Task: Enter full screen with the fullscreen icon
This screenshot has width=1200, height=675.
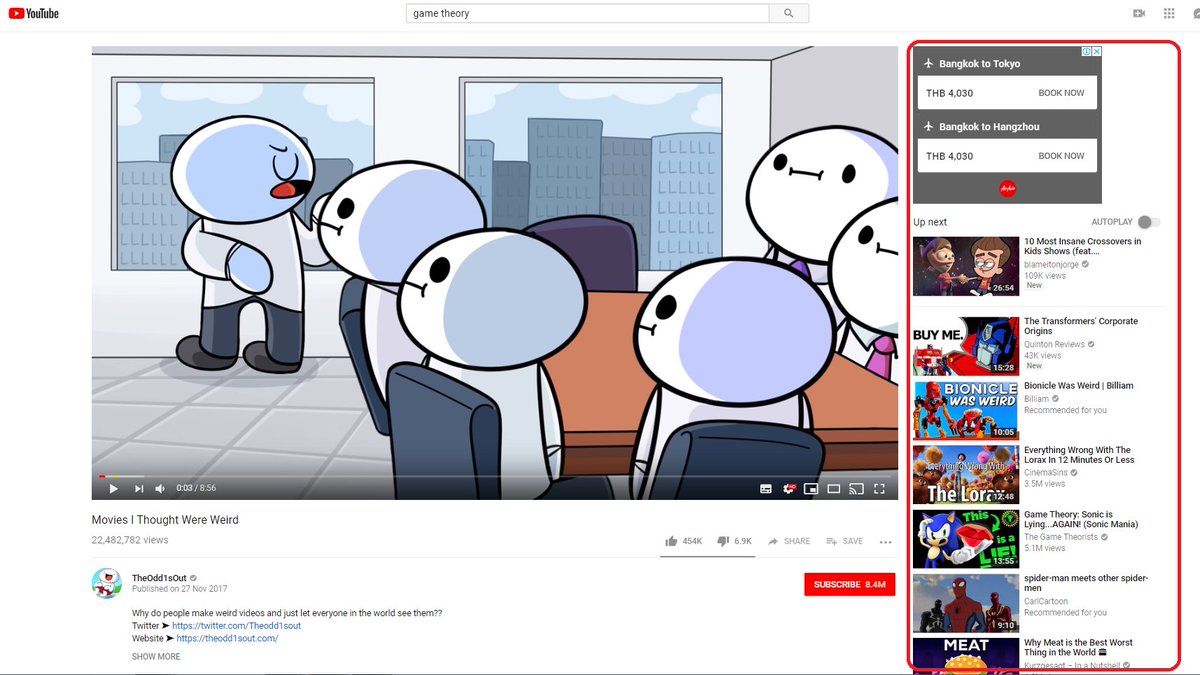Action: coord(880,489)
